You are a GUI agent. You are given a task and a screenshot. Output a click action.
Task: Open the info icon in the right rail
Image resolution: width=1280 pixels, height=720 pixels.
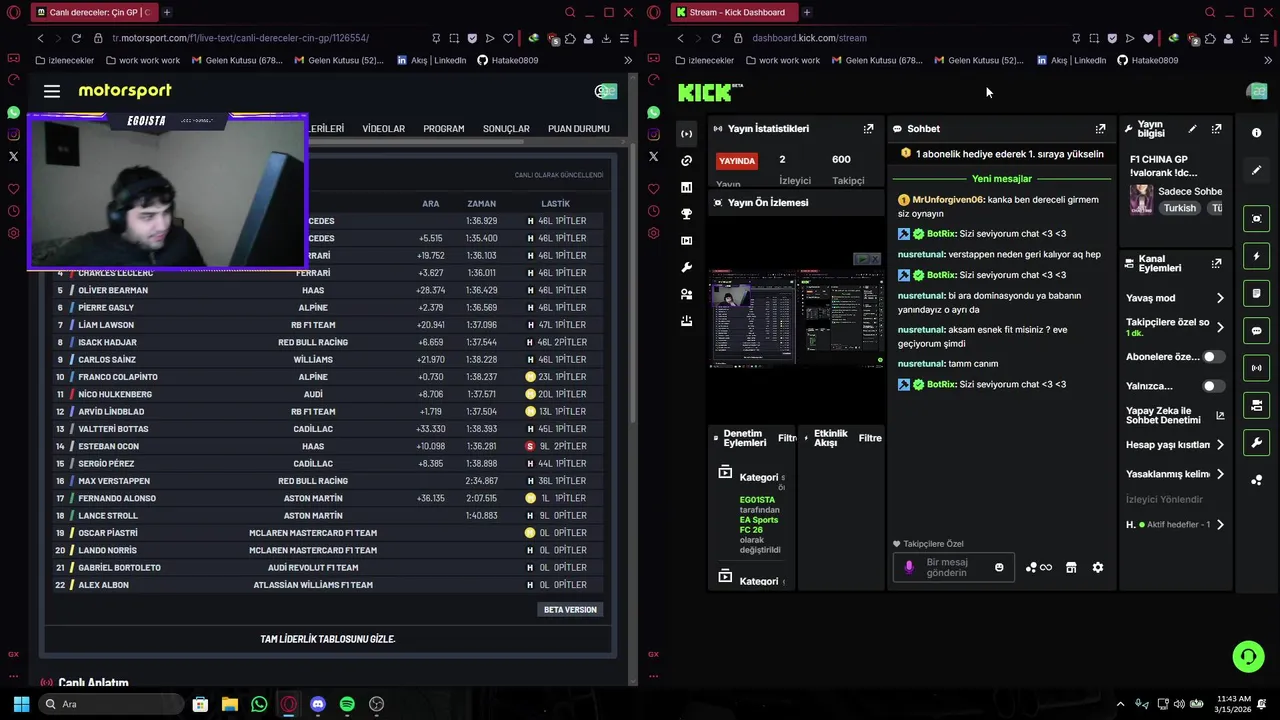pyautogui.click(x=1257, y=133)
